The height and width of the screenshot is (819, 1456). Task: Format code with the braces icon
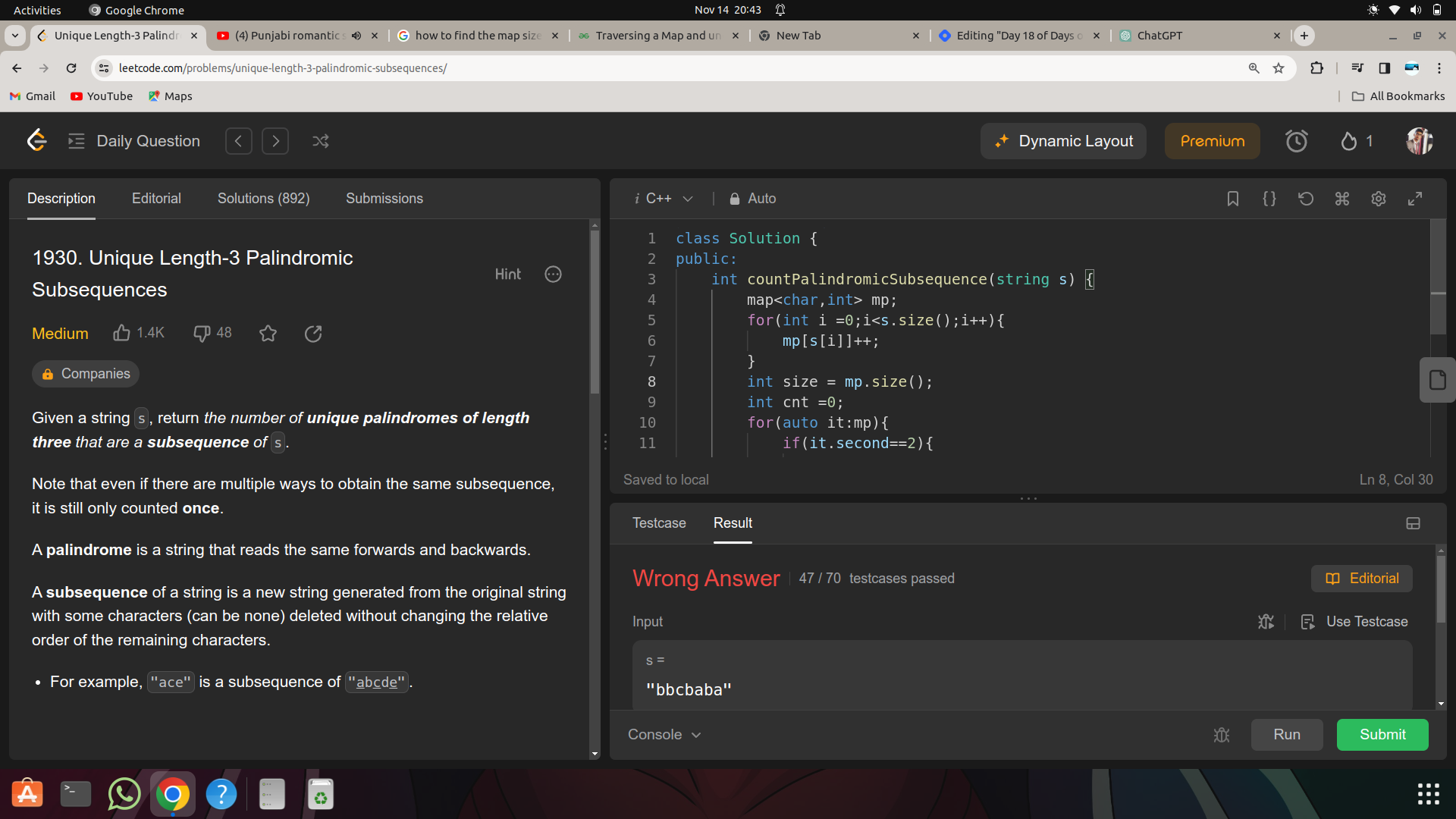[1269, 199]
